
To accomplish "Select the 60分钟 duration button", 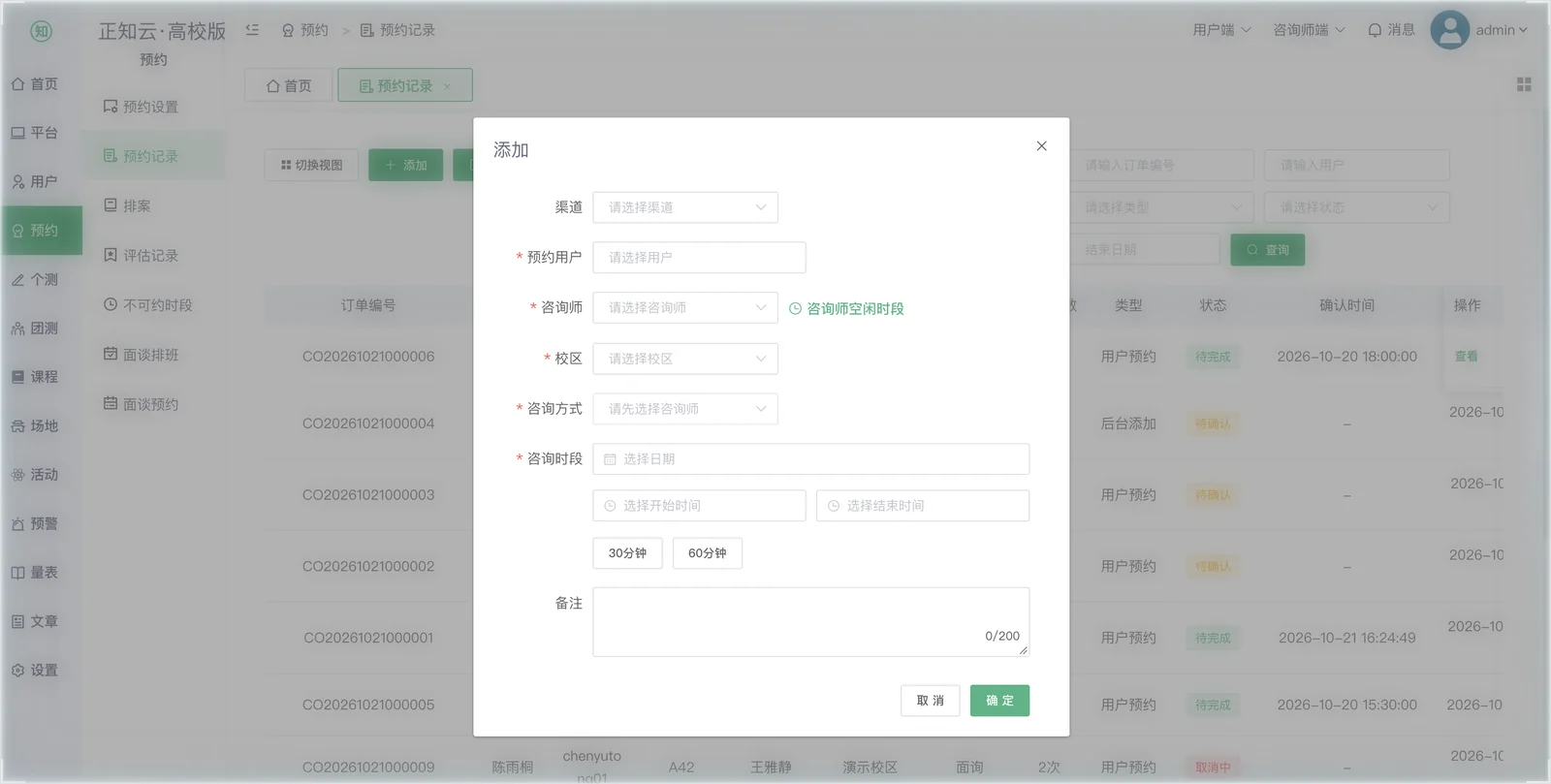I will (x=708, y=553).
